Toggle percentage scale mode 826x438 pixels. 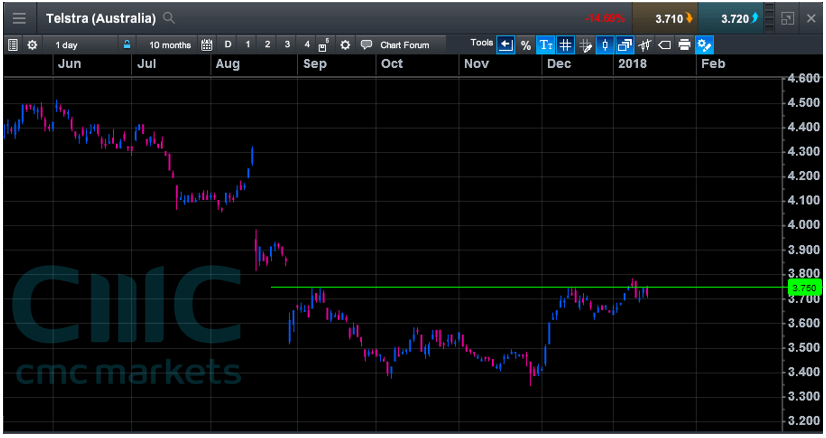click(526, 46)
